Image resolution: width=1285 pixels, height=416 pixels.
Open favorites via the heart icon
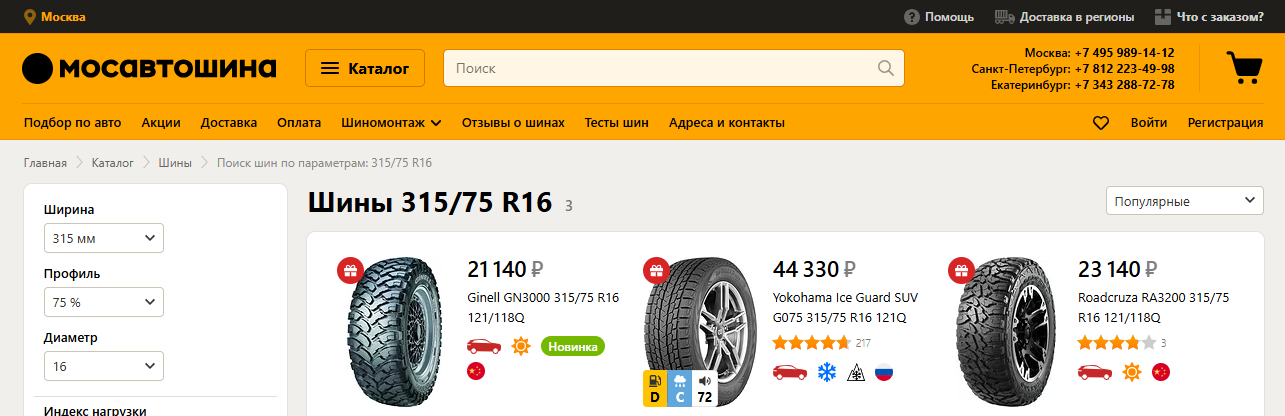click(x=1101, y=123)
